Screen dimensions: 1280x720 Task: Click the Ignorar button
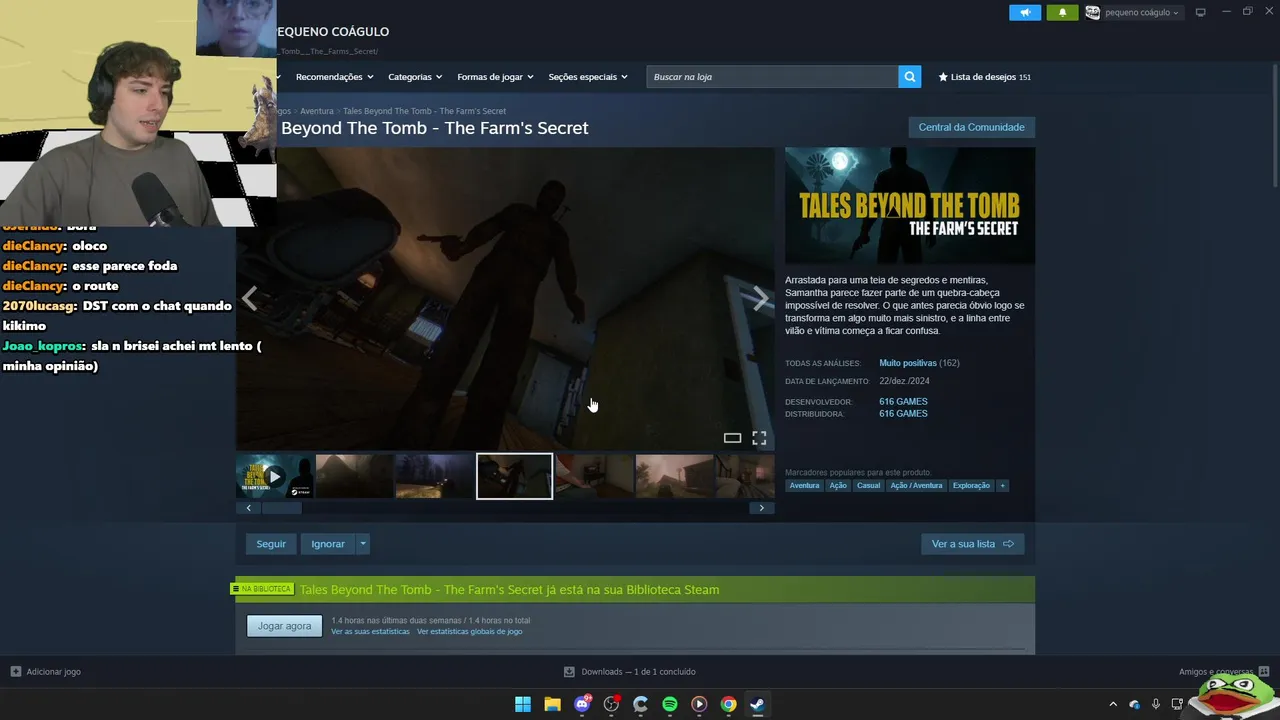(328, 544)
